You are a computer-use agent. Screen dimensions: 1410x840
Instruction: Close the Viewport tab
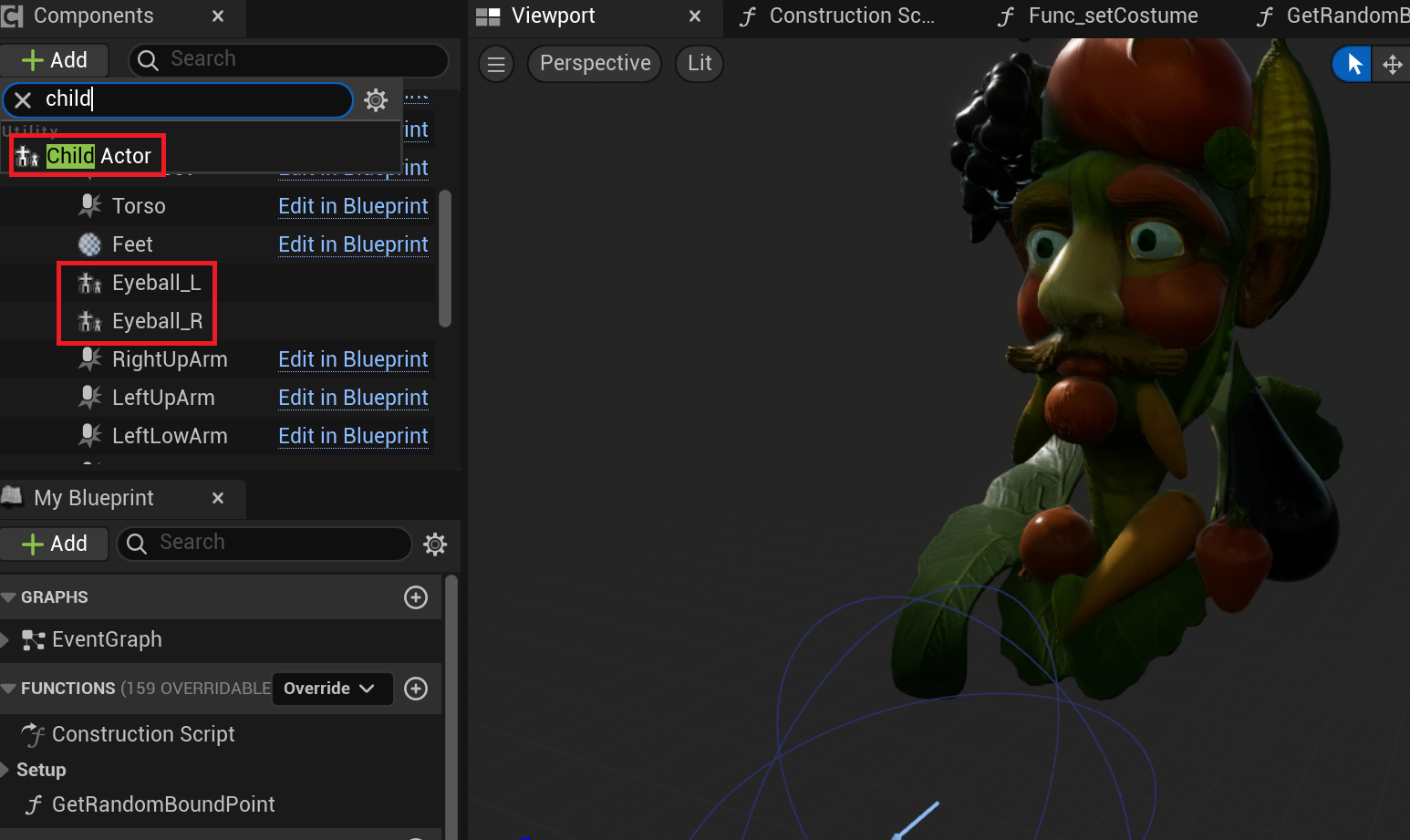click(x=695, y=16)
